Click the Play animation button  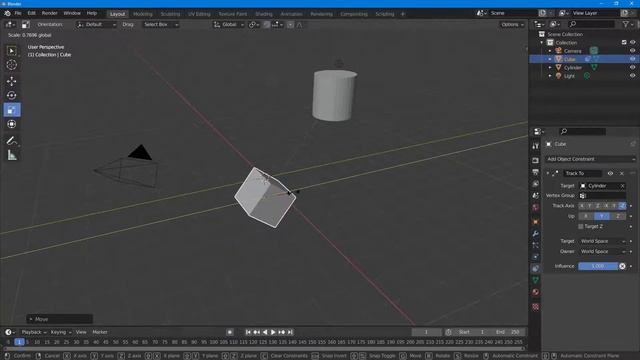tap(273, 332)
